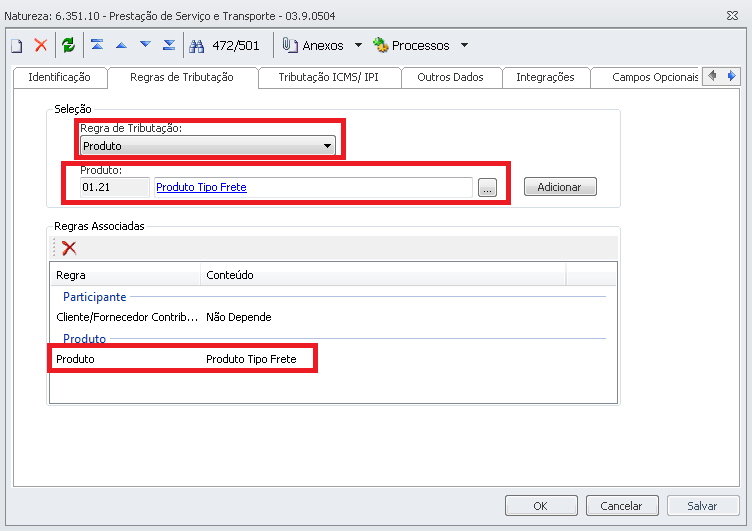Image resolution: width=752 pixels, height=532 pixels.
Task: Switch to the Outros Dados tab
Action: [450, 77]
